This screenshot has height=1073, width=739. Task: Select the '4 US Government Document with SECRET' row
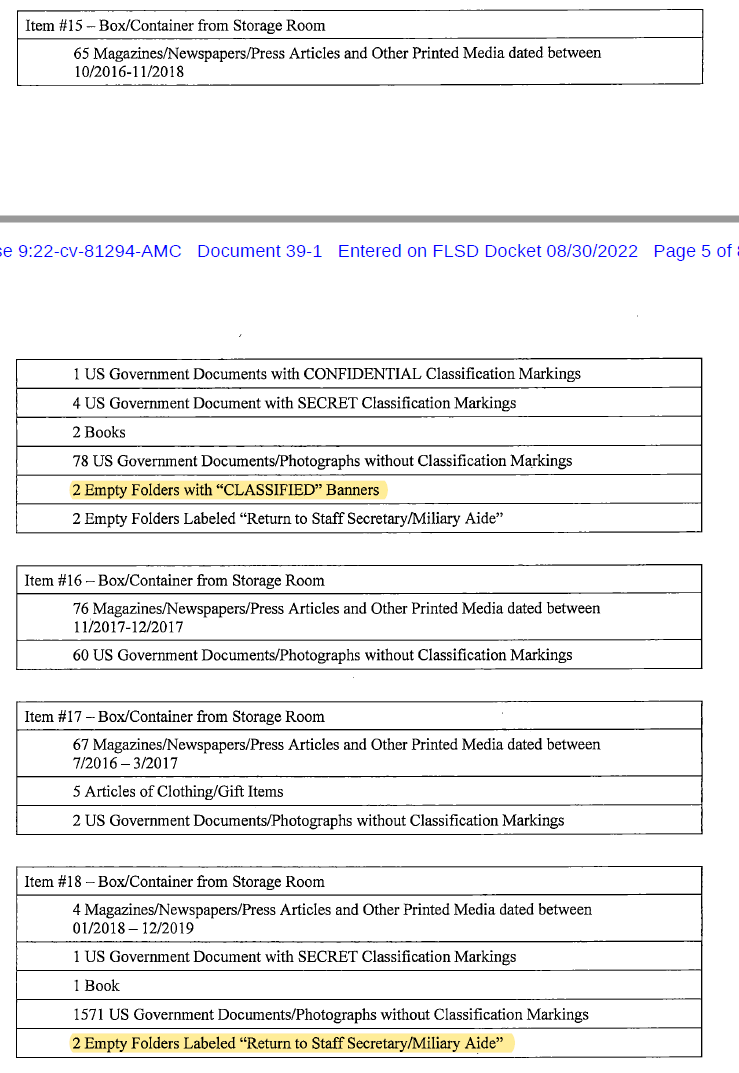[x=359, y=402]
